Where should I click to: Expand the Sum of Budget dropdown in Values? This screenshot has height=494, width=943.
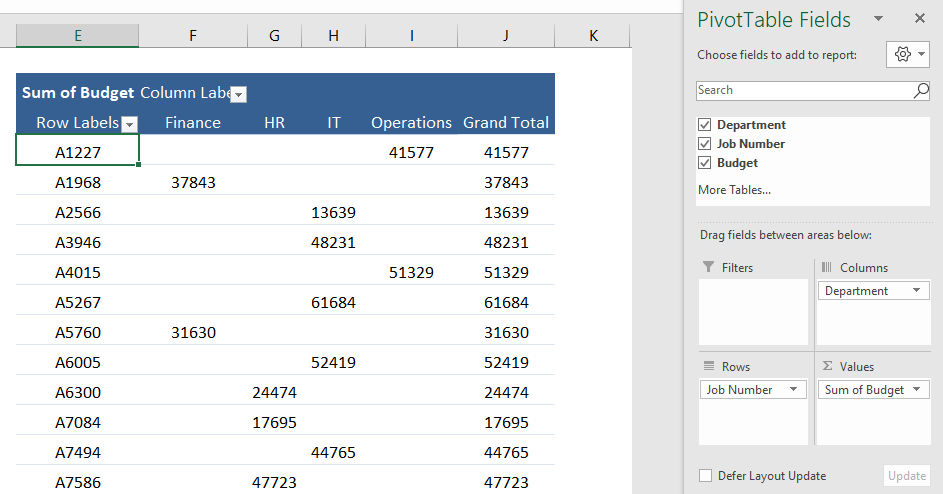click(x=917, y=389)
